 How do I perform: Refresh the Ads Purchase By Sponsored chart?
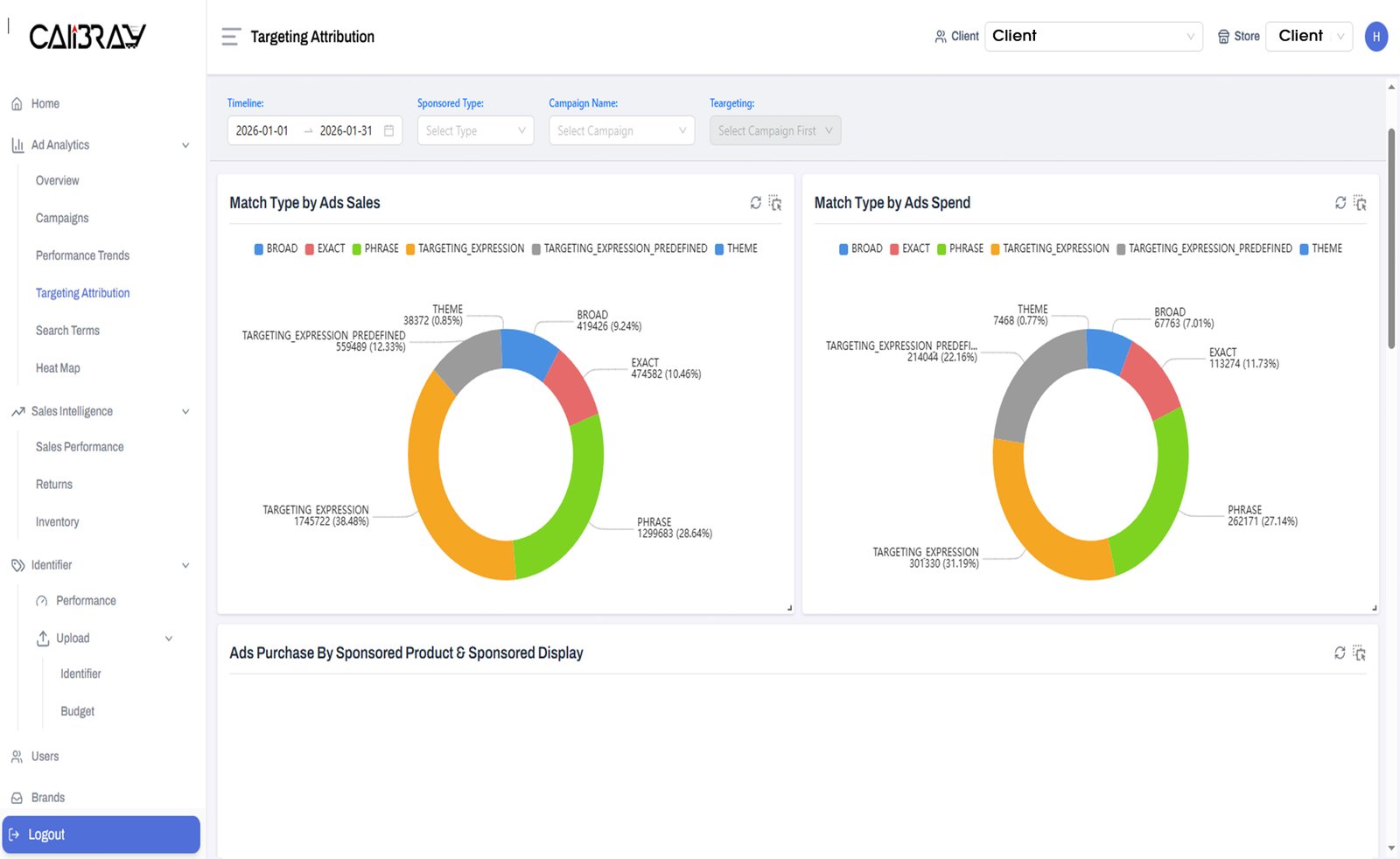(x=1340, y=653)
